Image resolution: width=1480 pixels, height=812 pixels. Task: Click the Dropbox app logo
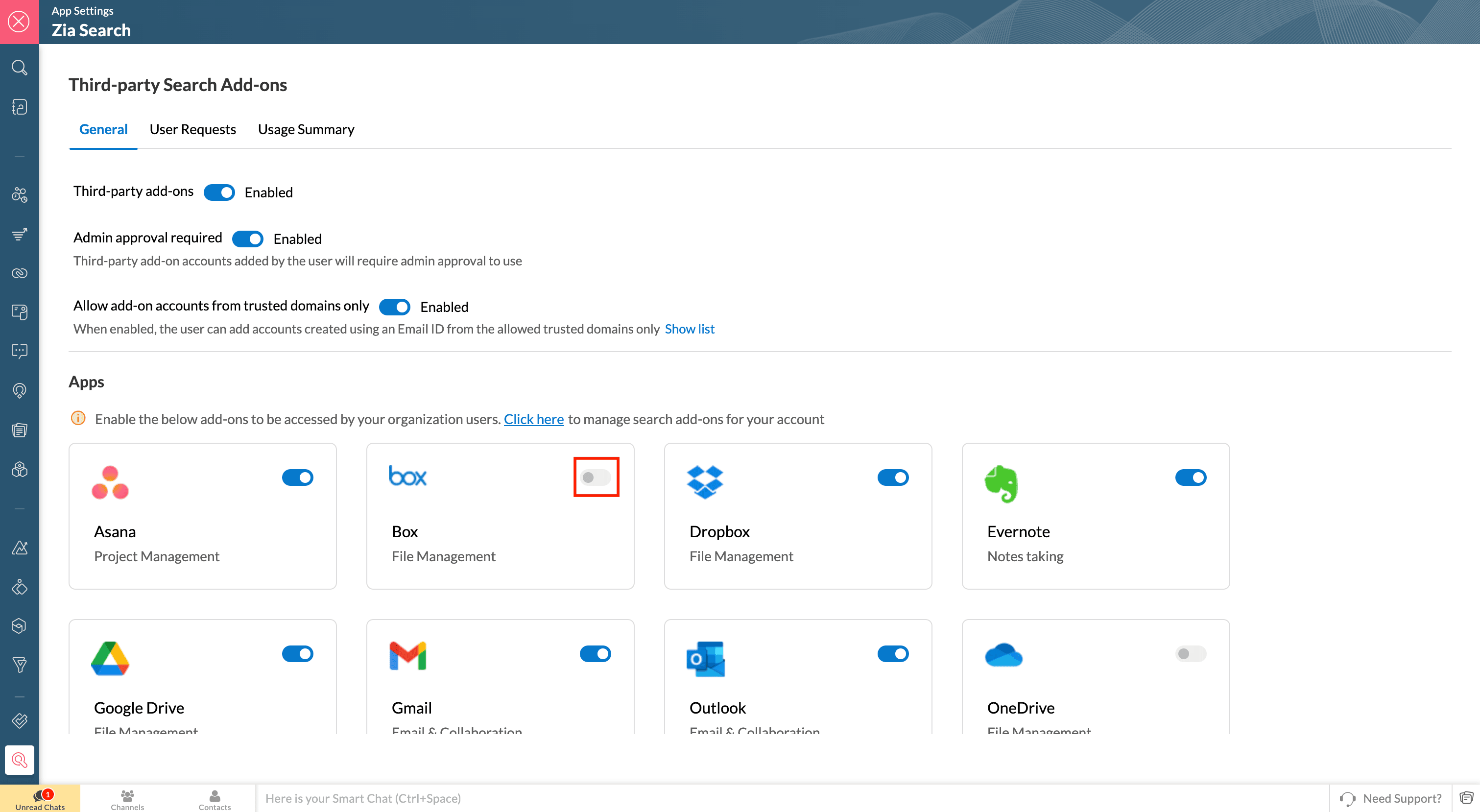(x=704, y=481)
